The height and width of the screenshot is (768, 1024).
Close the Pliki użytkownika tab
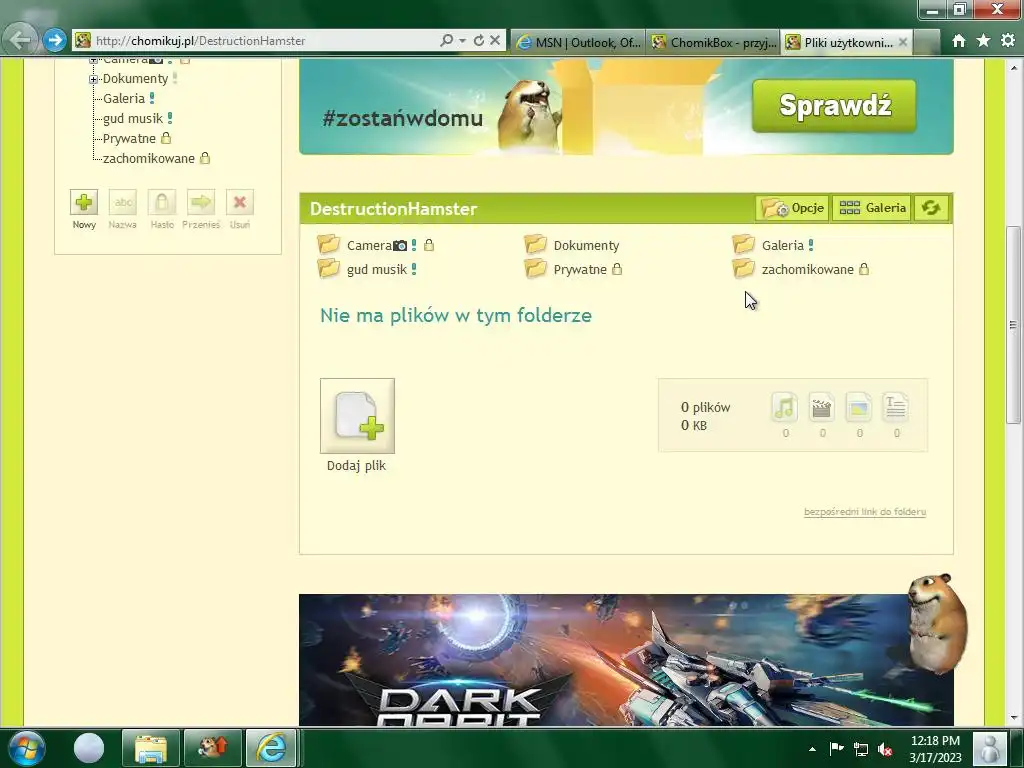tap(903, 42)
